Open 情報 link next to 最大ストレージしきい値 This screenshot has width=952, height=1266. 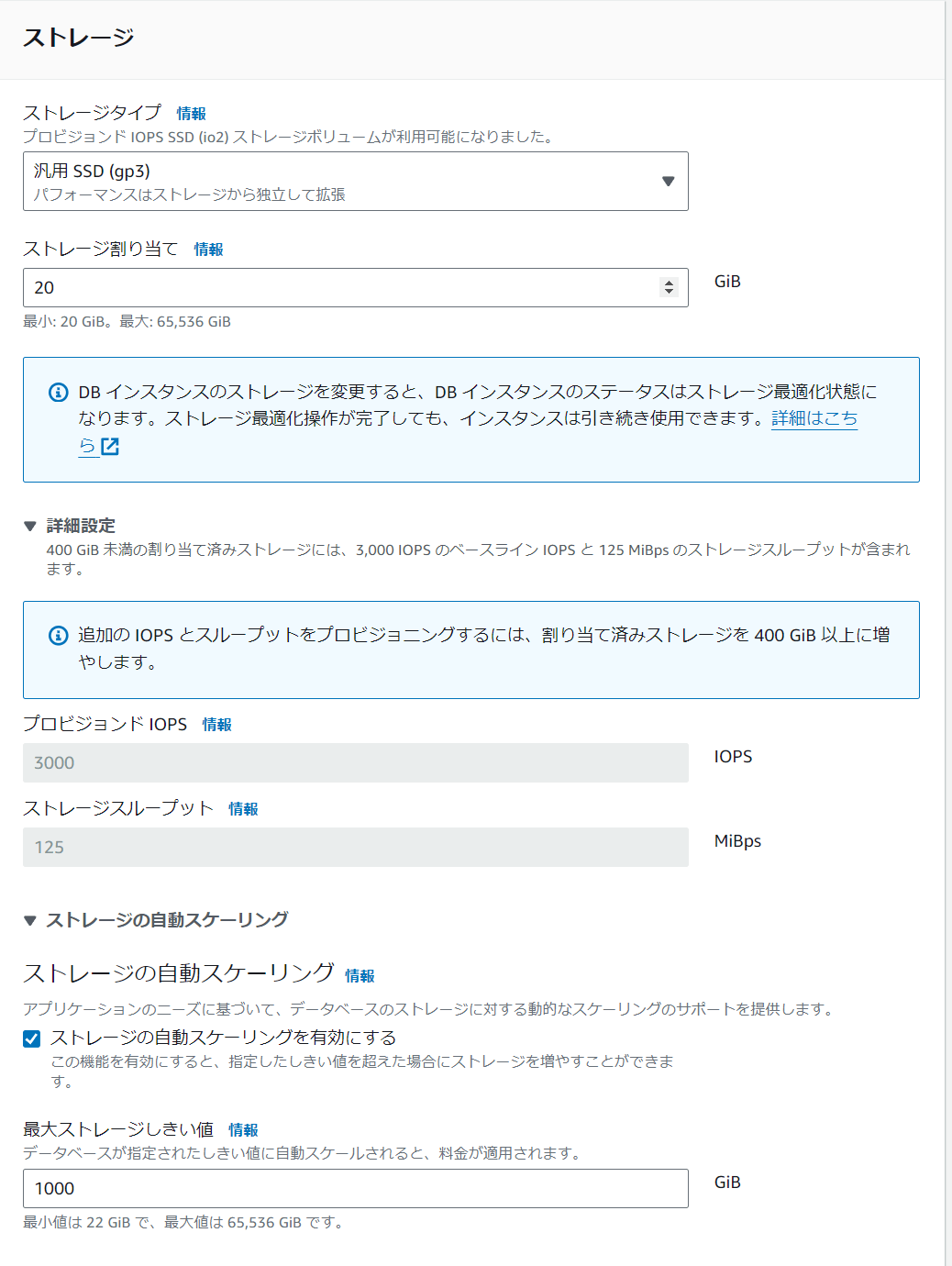[x=243, y=1130]
